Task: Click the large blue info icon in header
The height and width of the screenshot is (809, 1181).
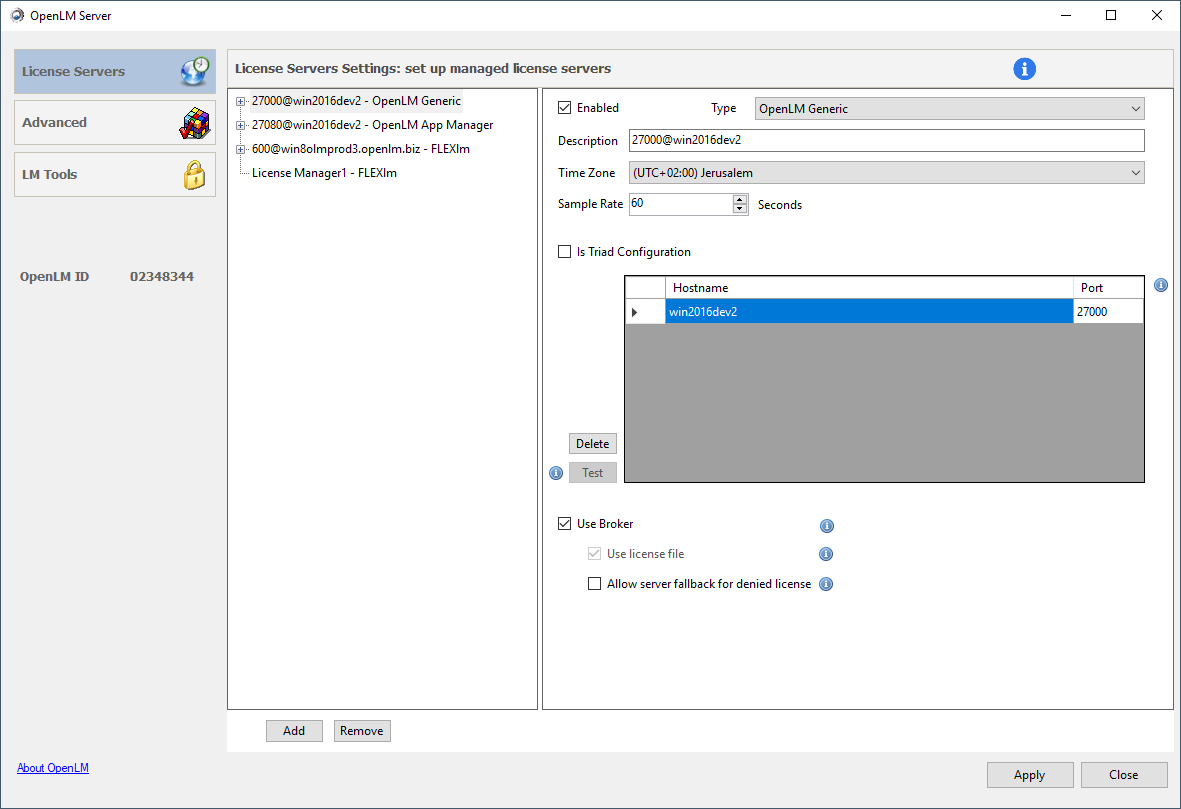Action: click(1024, 69)
